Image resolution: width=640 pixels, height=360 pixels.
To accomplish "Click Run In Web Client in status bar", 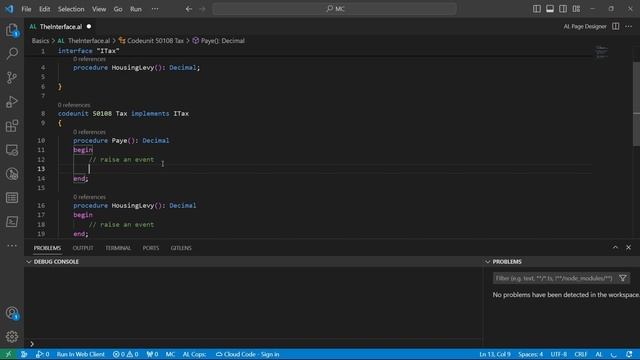I will click(80, 354).
